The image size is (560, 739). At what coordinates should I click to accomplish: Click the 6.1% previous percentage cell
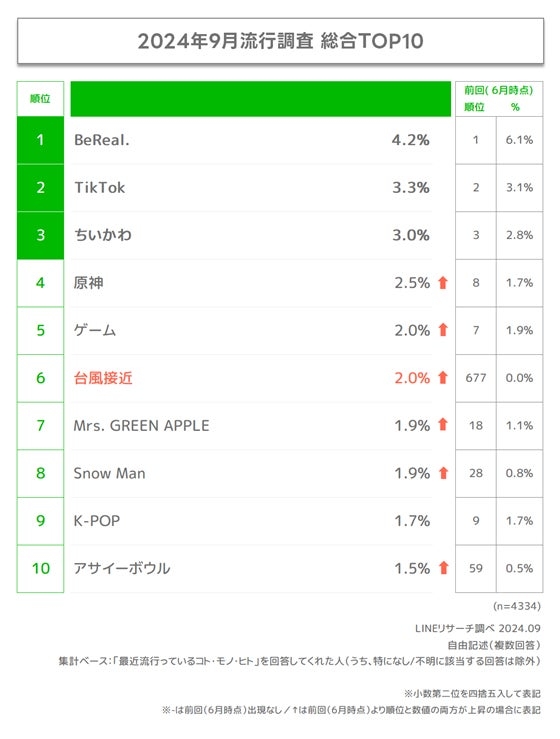[x=519, y=140]
